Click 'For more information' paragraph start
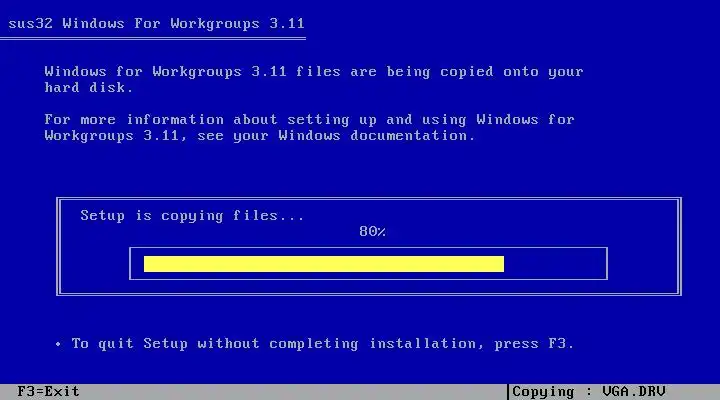This screenshot has width=720, height=400. pos(134,120)
